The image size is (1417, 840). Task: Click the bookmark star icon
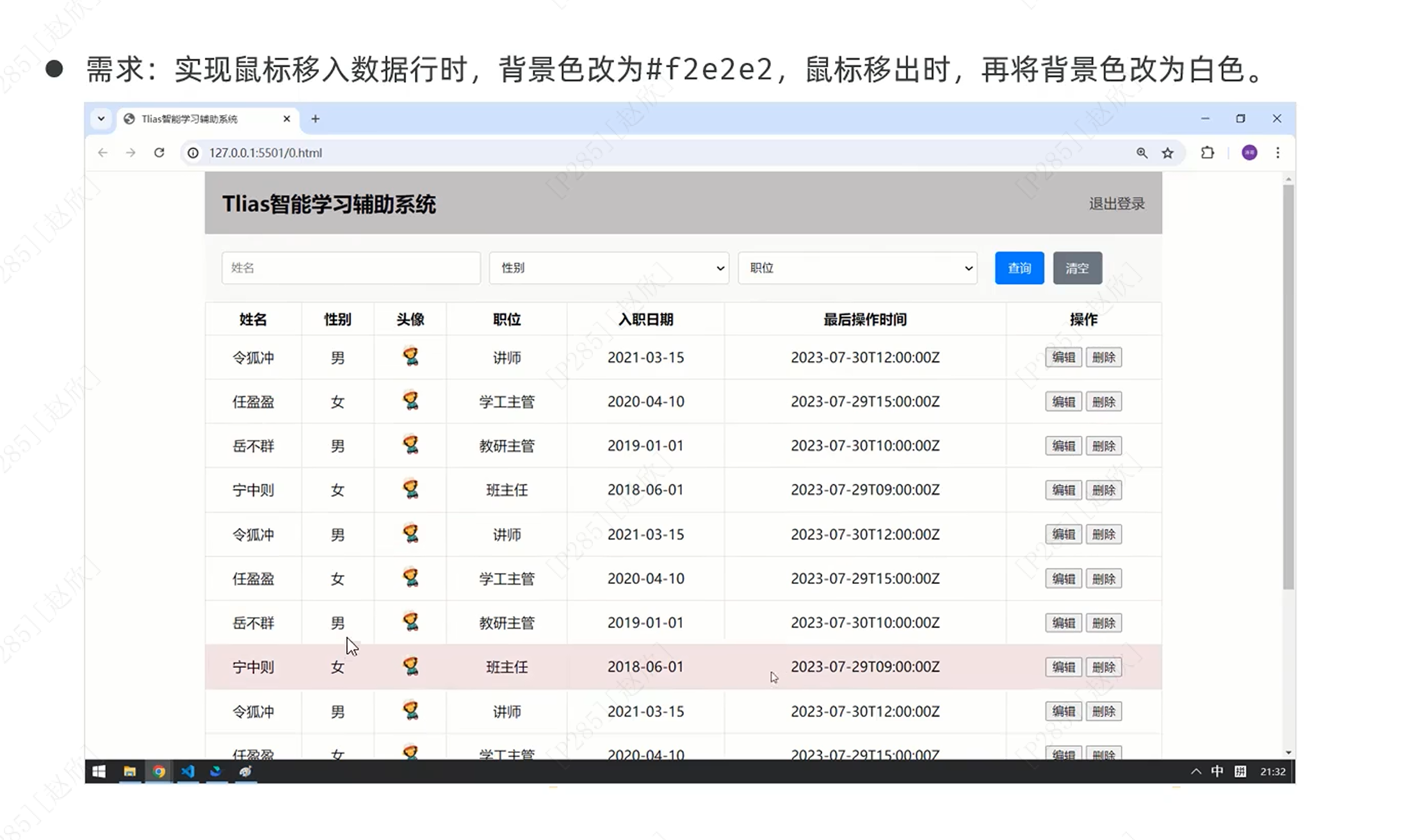(1168, 152)
